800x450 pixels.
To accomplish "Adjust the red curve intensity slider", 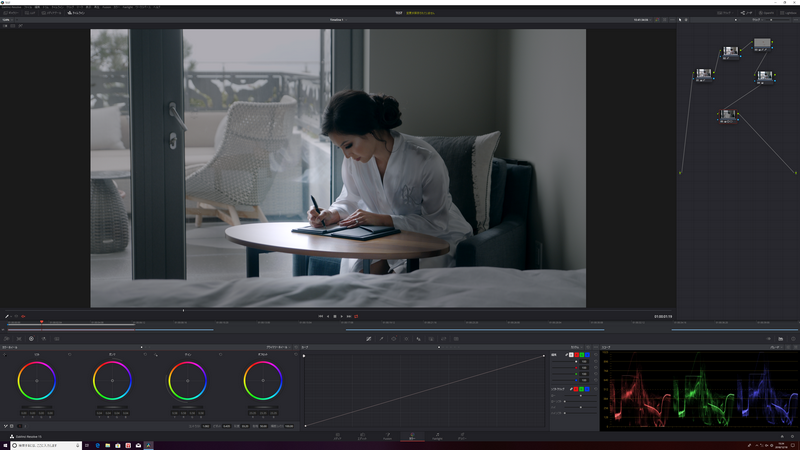I will (564, 367).
